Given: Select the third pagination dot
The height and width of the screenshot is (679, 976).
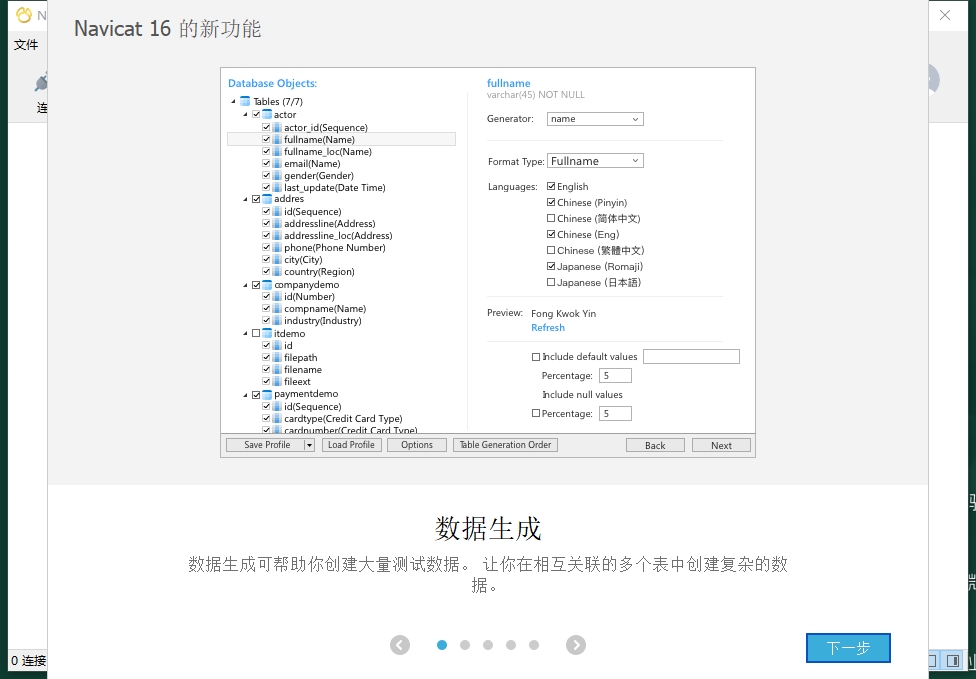Looking at the screenshot, I should pos(488,645).
